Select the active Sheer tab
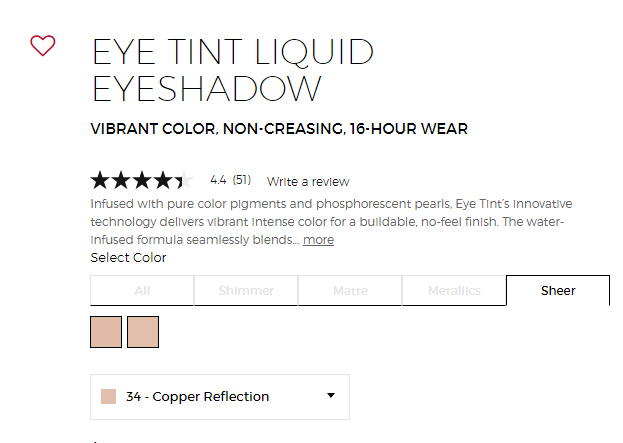This screenshot has height=443, width=623. [x=558, y=290]
